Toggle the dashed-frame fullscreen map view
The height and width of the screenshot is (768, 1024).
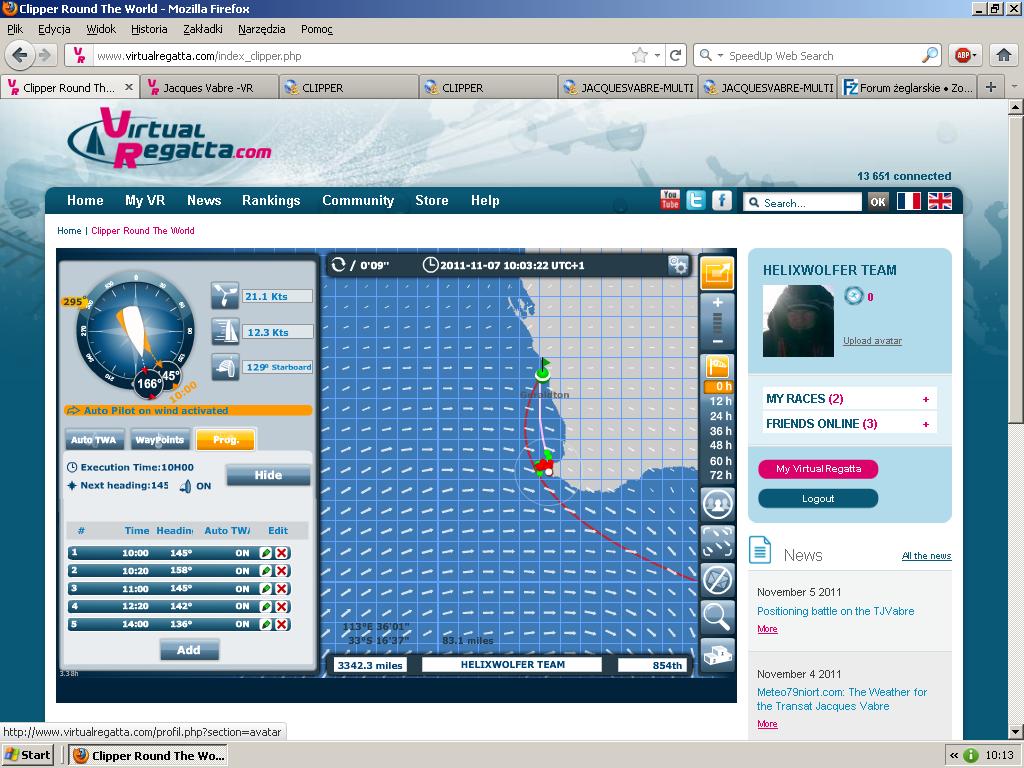[718, 542]
